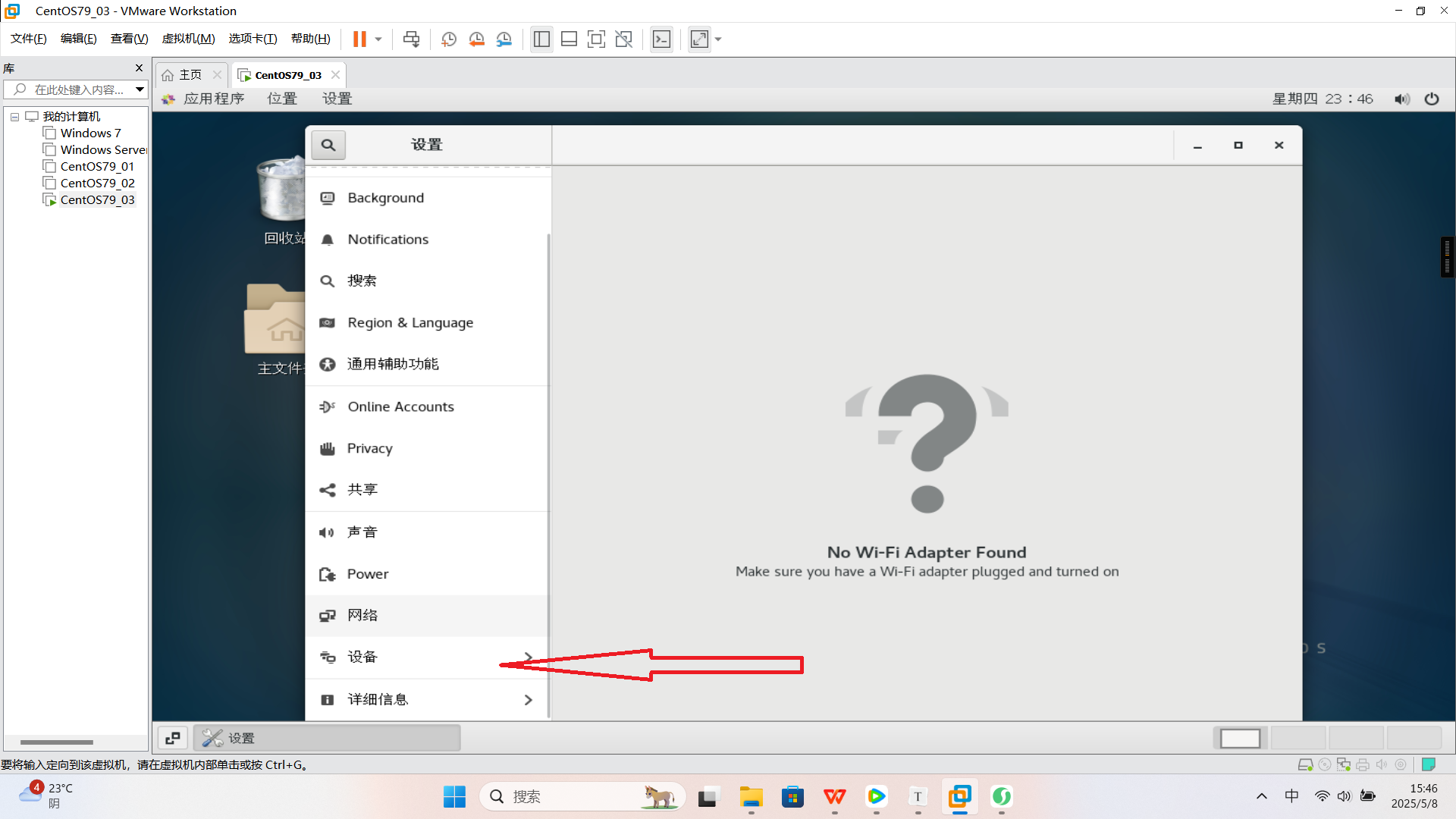Click the VMware pause virtual machine icon
This screenshot has width=1456, height=819.
(359, 39)
